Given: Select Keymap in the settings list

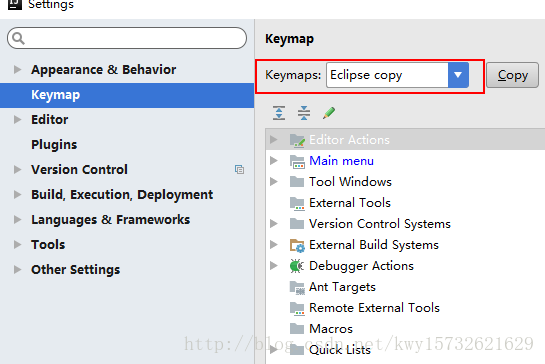Looking at the screenshot, I should [127, 95].
